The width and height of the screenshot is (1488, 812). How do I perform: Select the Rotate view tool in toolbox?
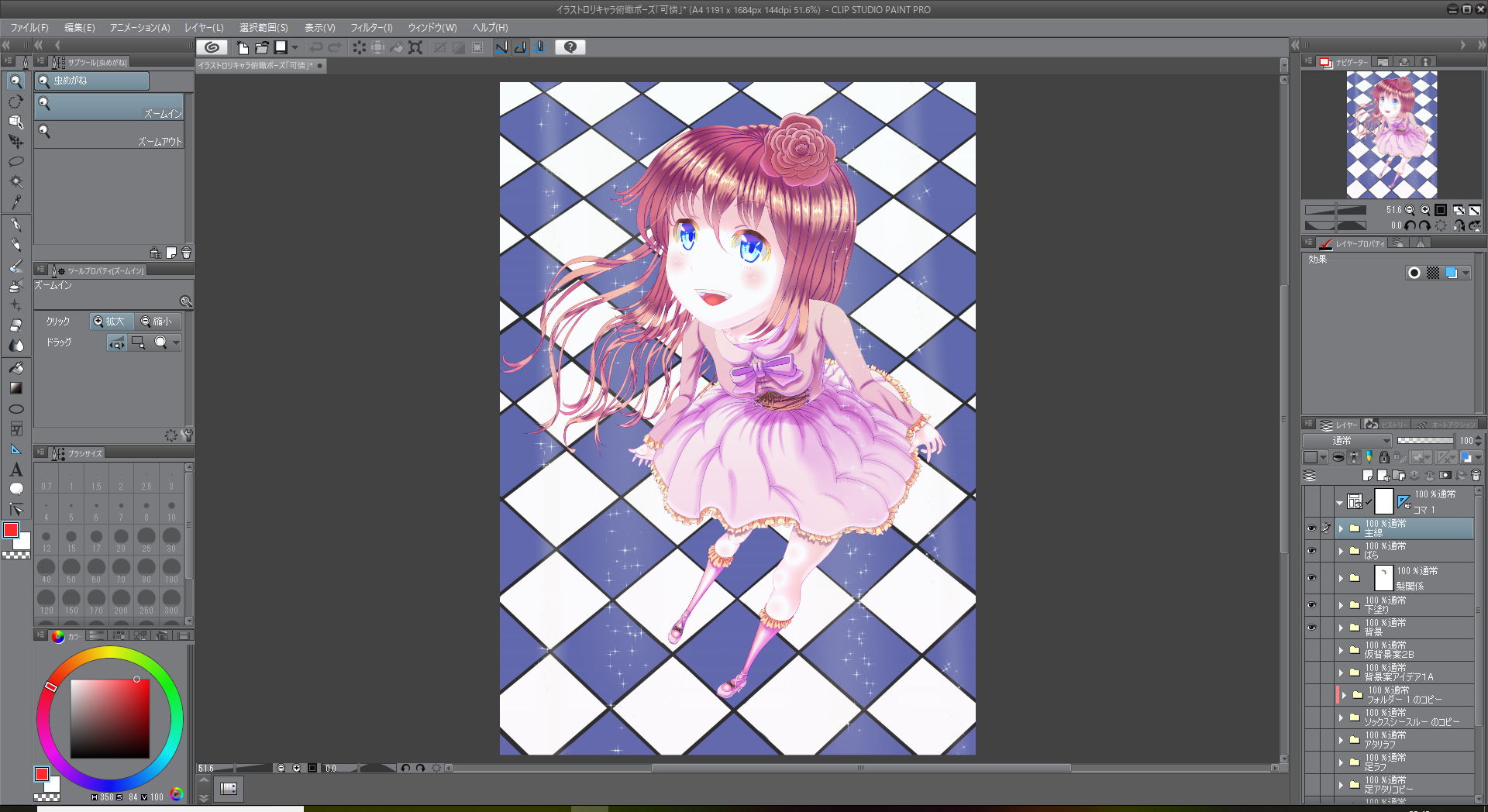point(15,101)
